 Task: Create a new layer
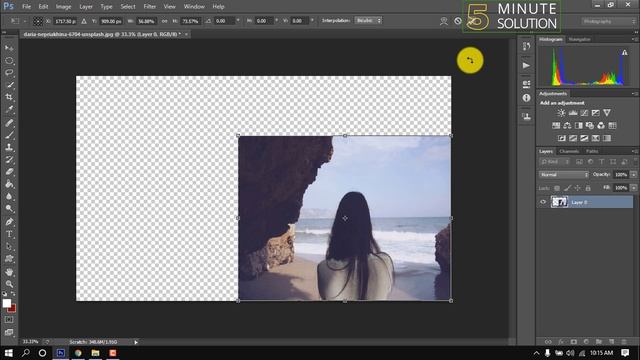click(611, 342)
